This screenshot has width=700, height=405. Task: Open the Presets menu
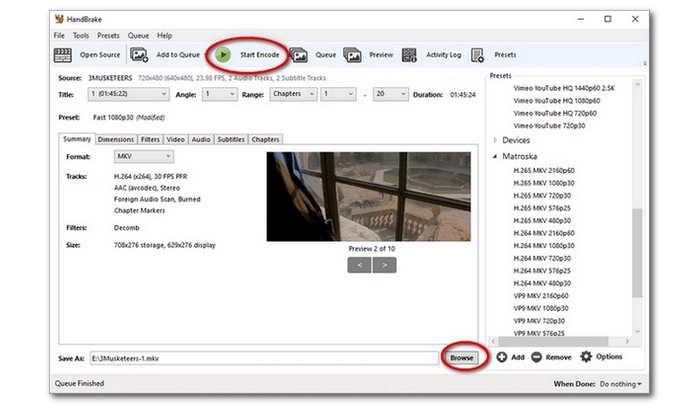[x=108, y=35]
